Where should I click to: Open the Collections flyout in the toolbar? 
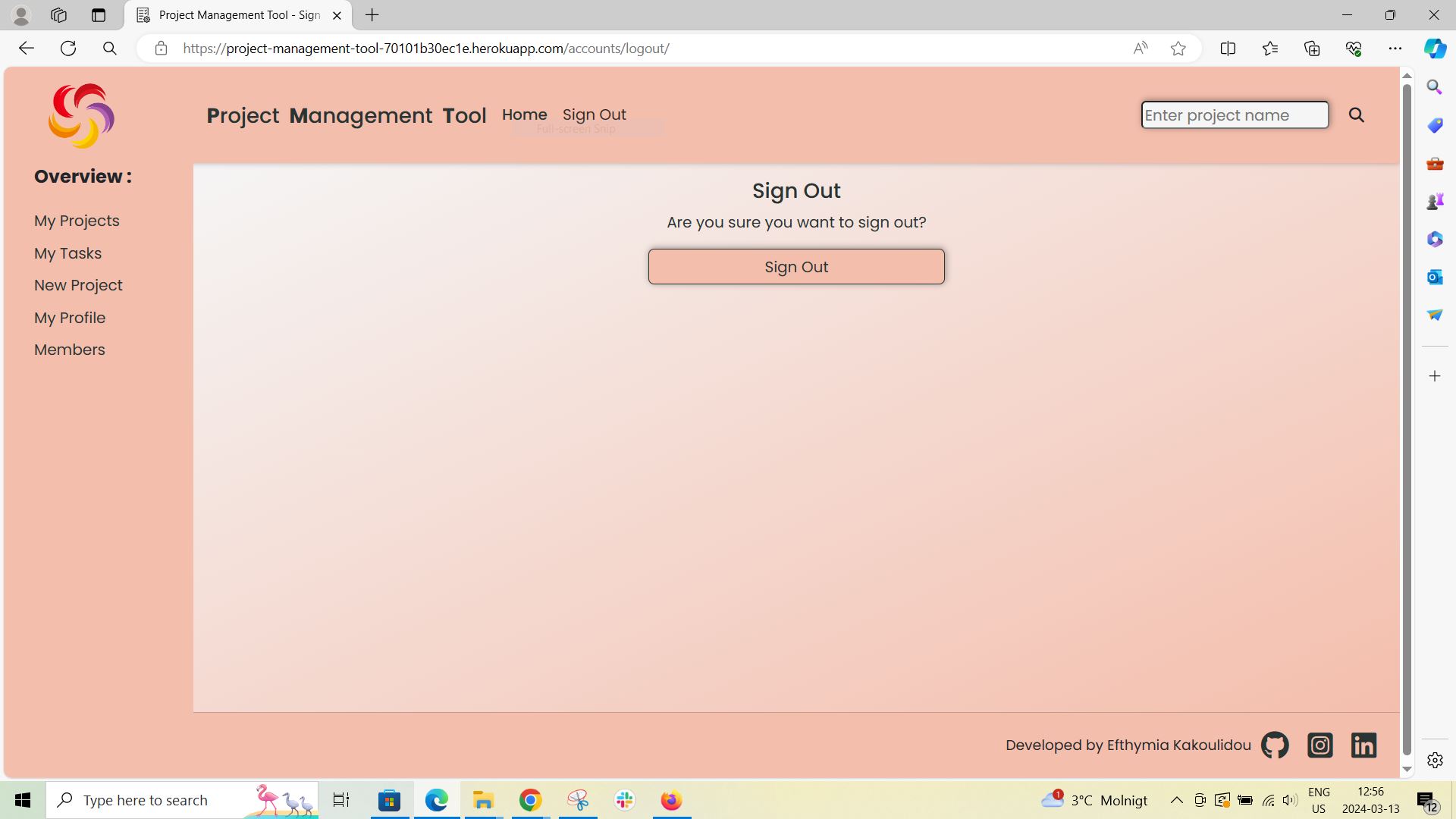1311,48
